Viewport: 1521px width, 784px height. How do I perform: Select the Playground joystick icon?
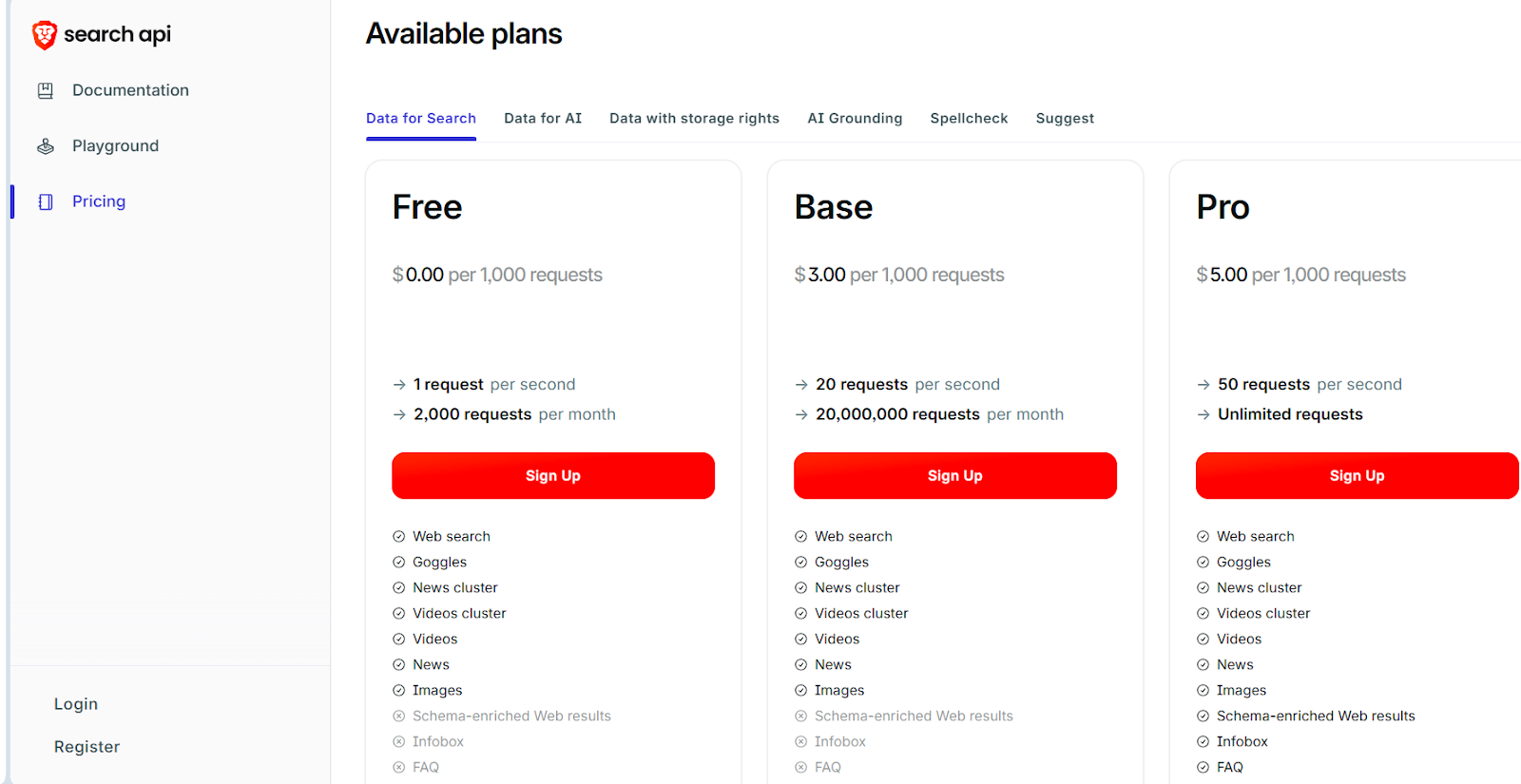(46, 145)
